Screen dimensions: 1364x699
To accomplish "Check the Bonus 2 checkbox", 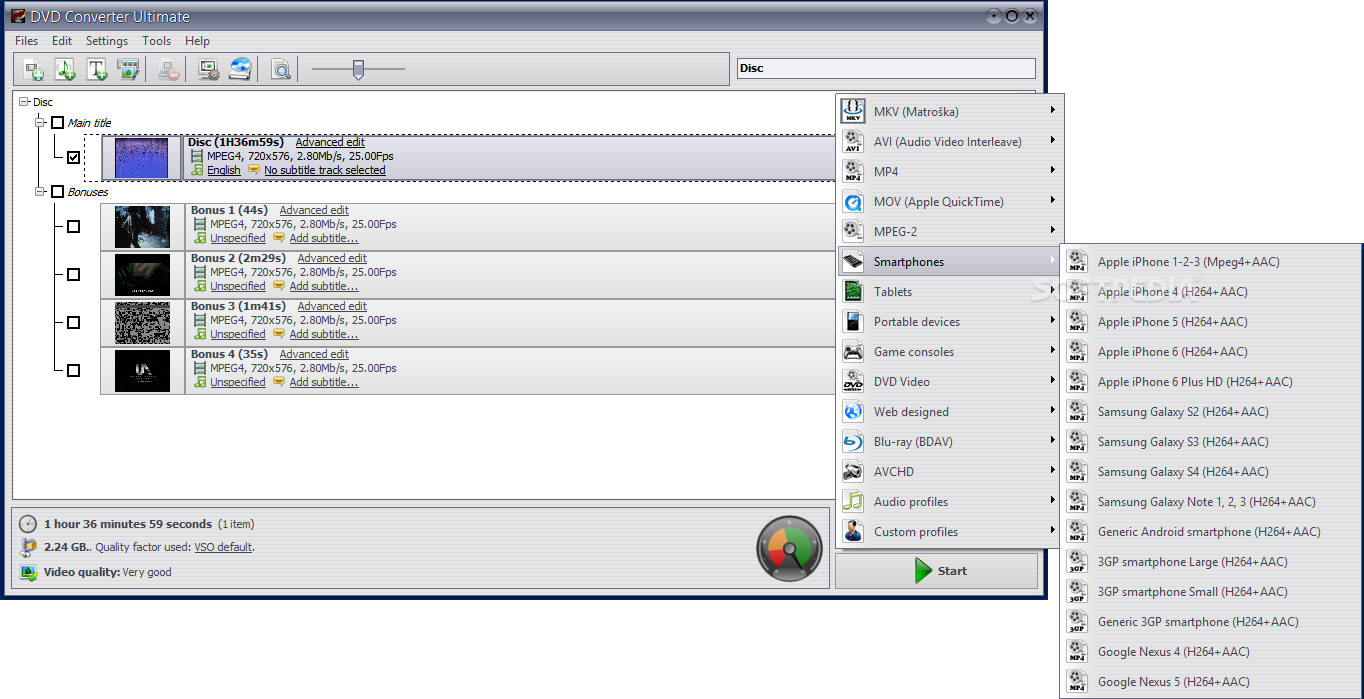I will pos(73,274).
